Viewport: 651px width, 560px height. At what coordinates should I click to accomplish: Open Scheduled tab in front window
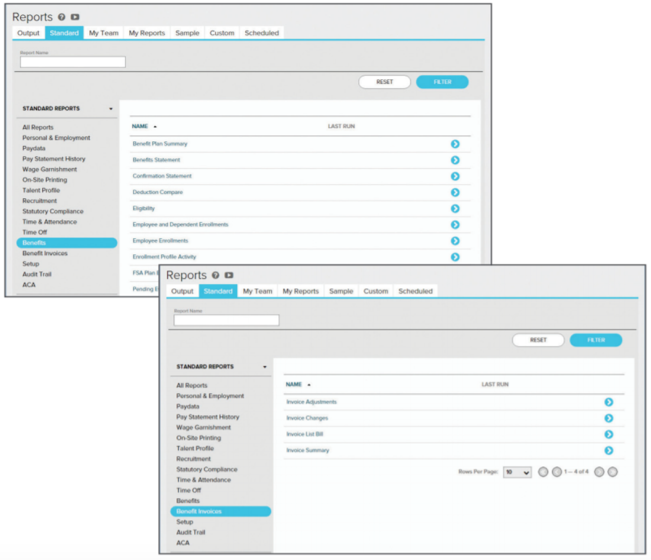416,291
